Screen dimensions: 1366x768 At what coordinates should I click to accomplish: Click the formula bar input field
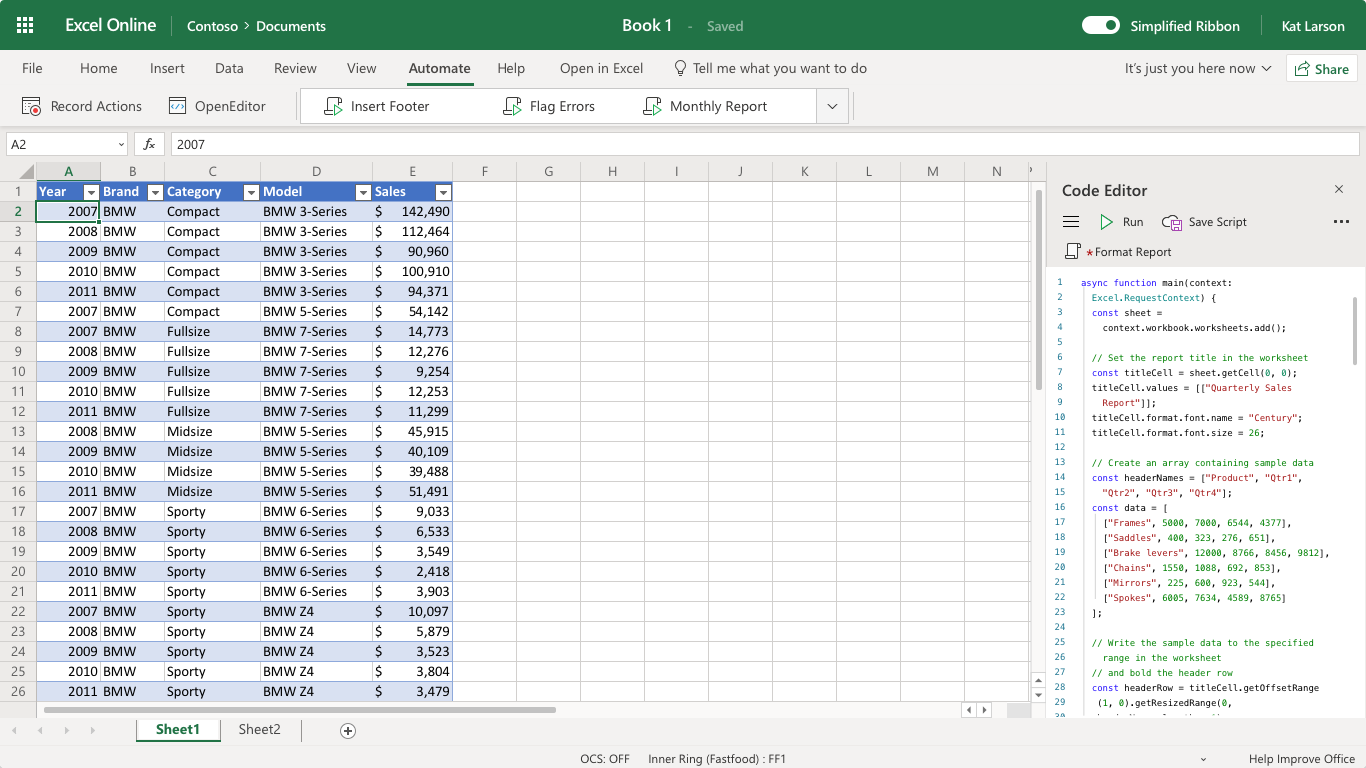(760, 144)
